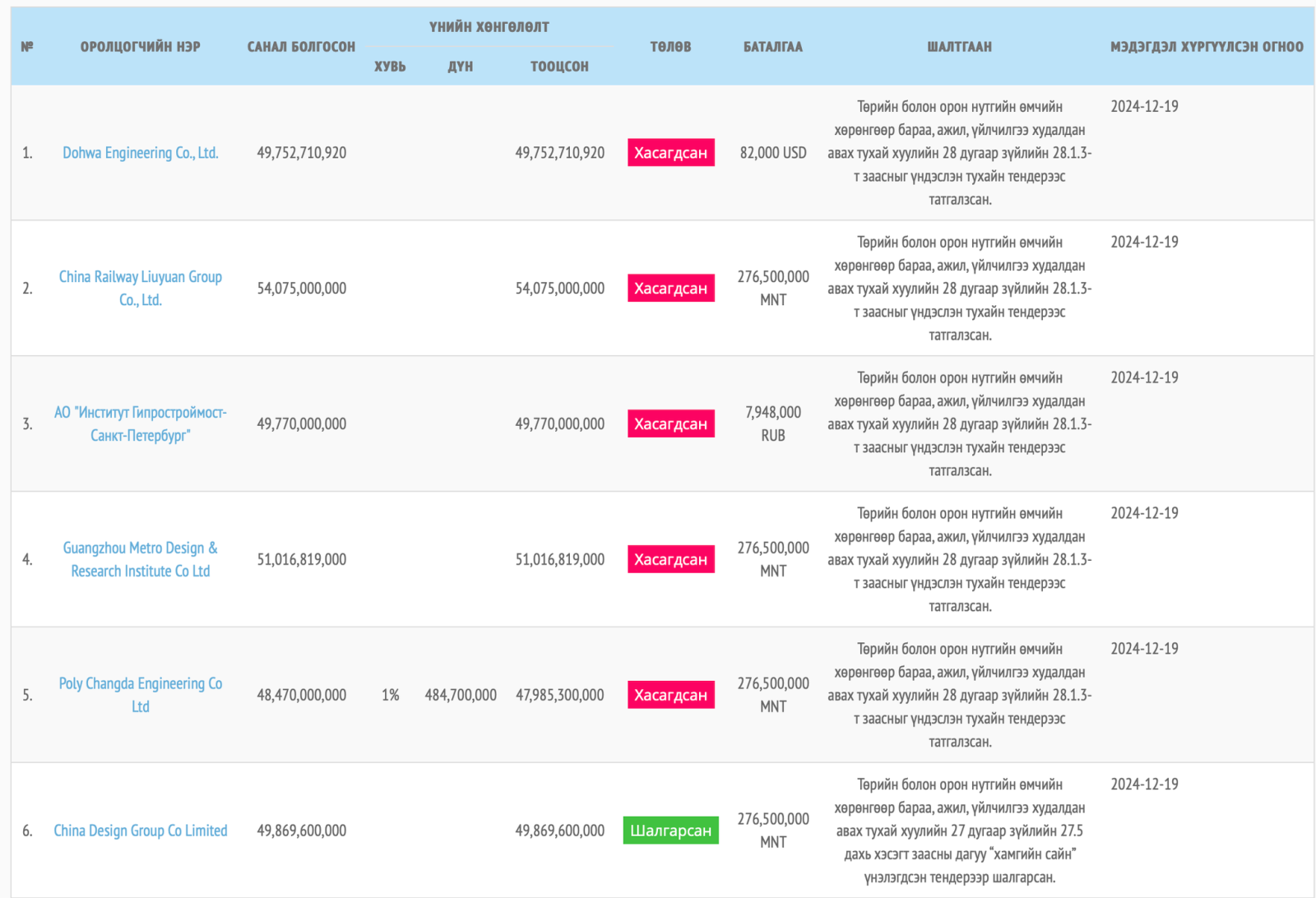Select the 7,948,000 RUB guarantee value
The height and width of the screenshot is (898, 1316).
click(x=773, y=424)
